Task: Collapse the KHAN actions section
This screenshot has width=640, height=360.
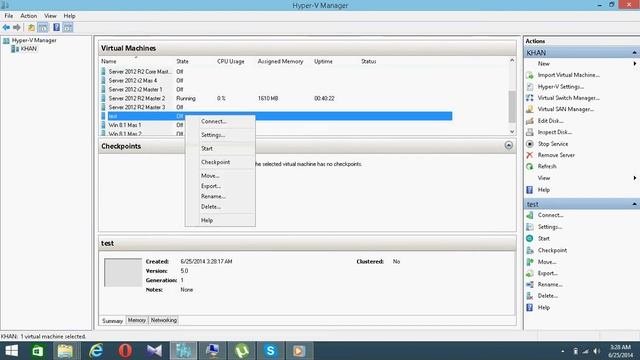Action: click(634, 53)
